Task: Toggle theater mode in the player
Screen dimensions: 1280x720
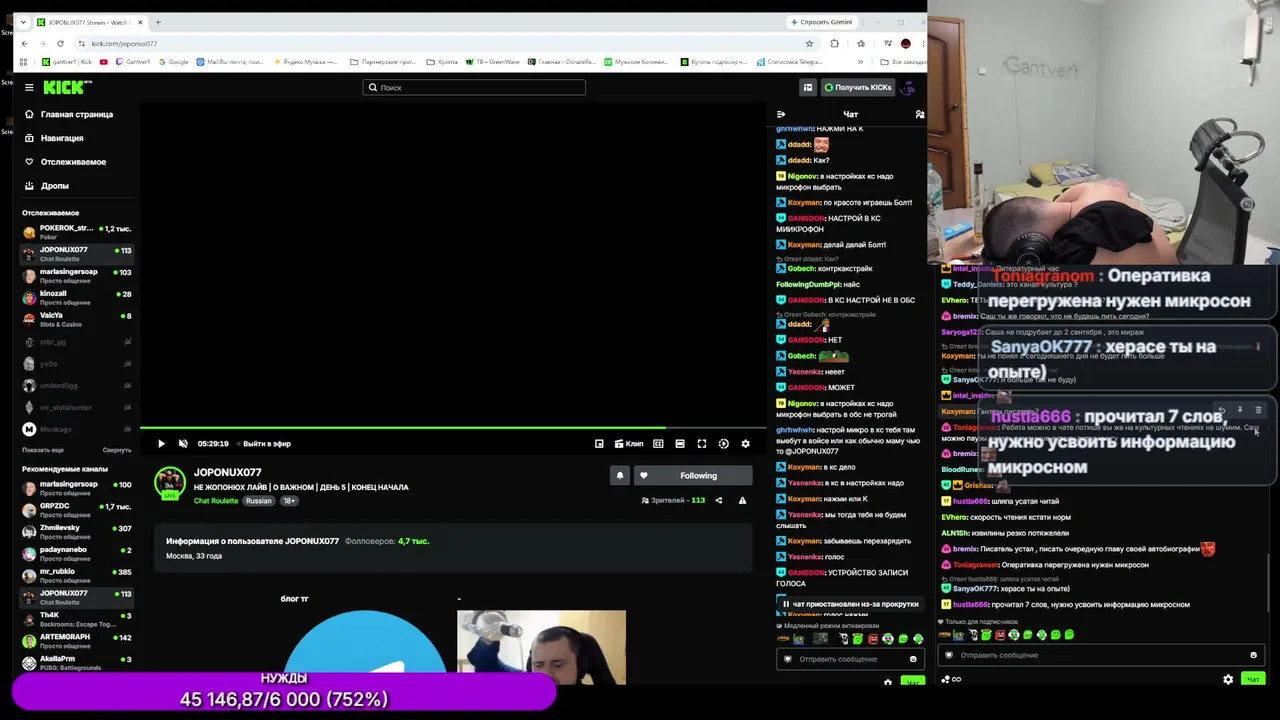Action: pos(680,444)
